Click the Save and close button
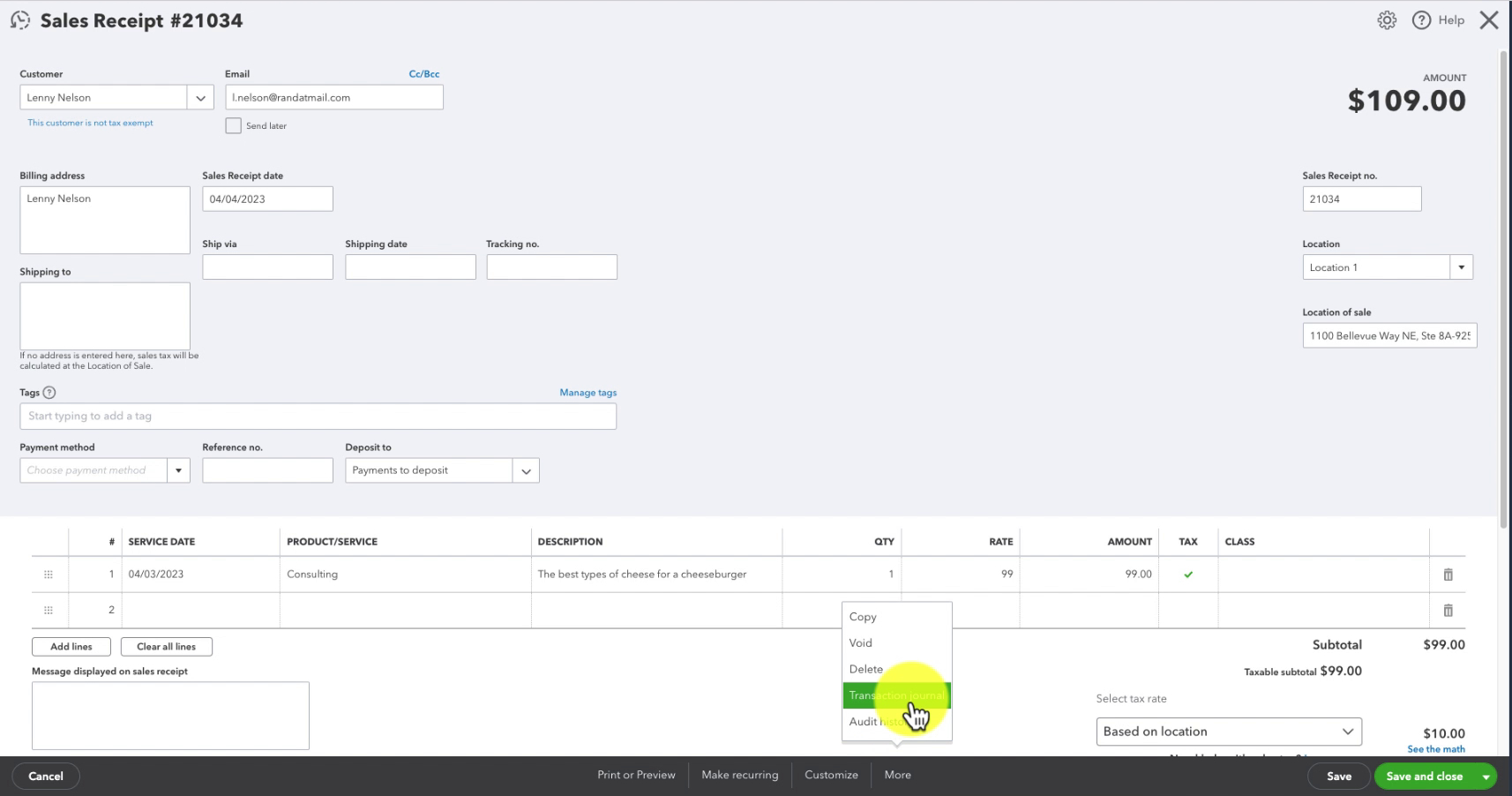The height and width of the screenshot is (796, 1512). tap(1424, 777)
